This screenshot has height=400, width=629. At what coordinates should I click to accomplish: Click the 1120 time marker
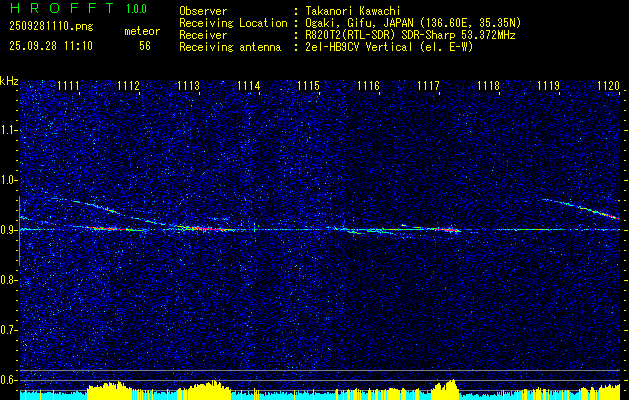tap(609, 85)
